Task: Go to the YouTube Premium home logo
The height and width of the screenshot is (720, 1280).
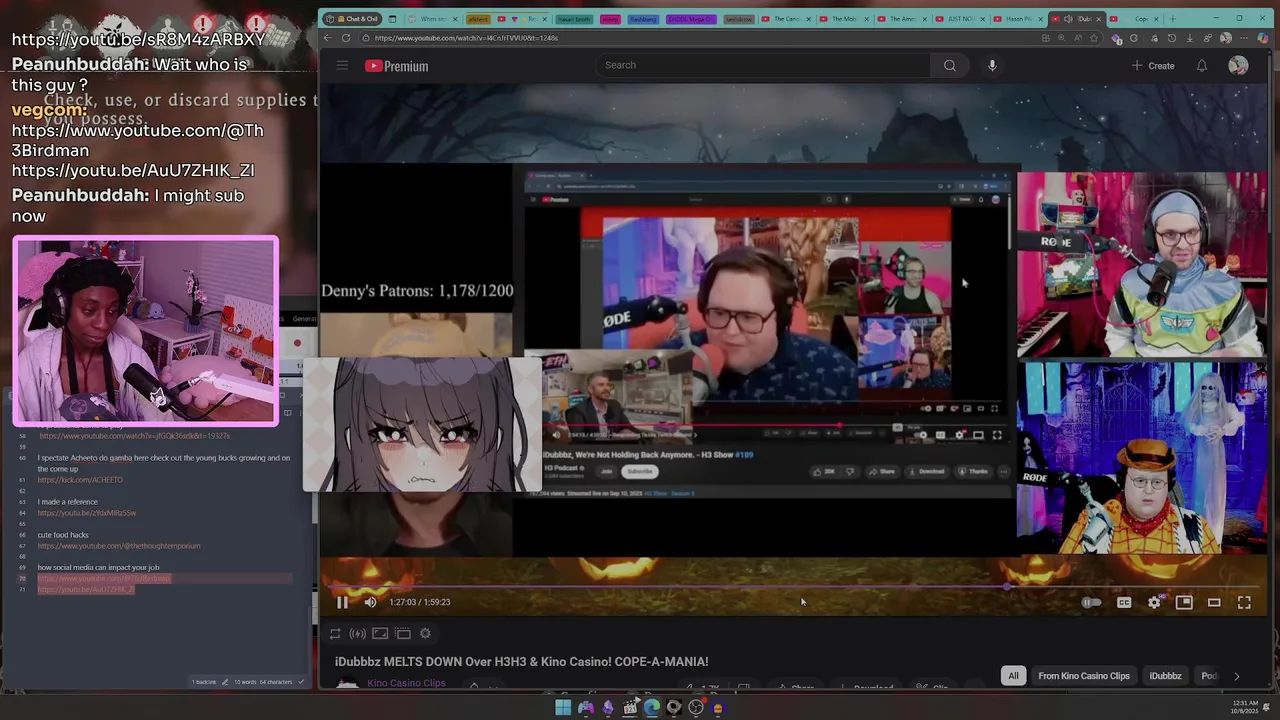Action: 396,66
